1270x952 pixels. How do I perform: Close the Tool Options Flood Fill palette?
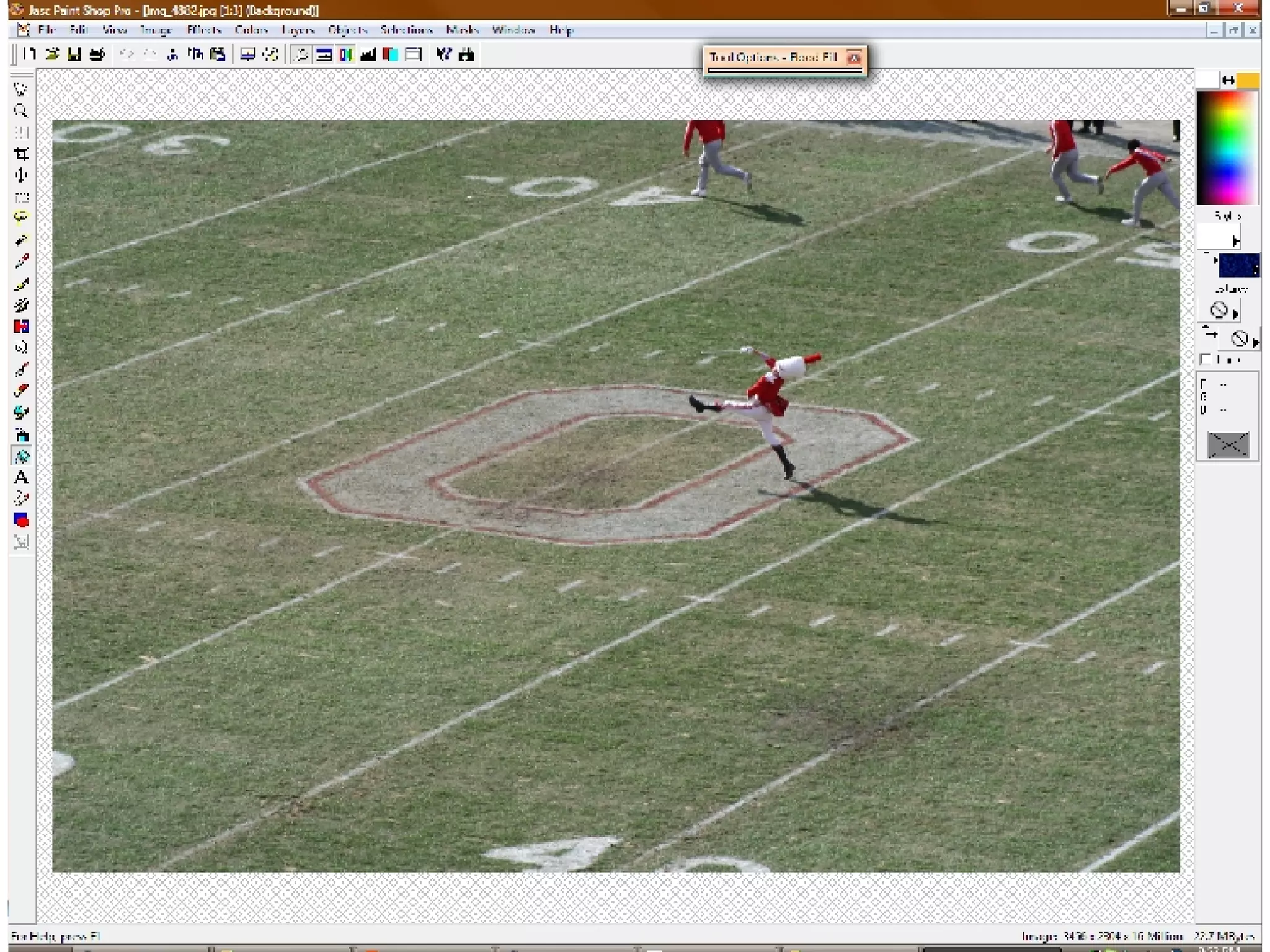pos(854,58)
